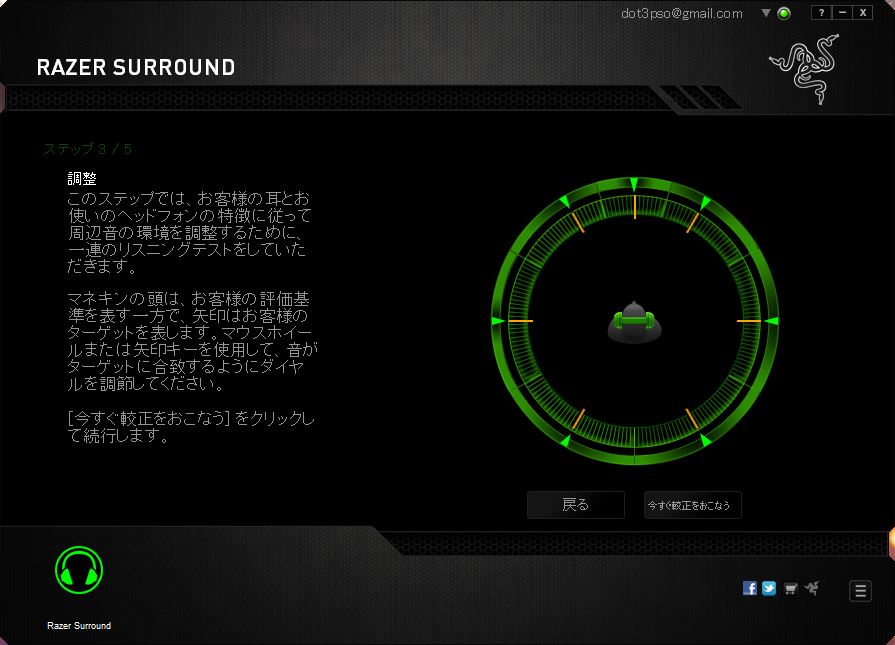Image resolution: width=895 pixels, height=645 pixels.
Task: Click the mannequin head in the dial center
Action: (634, 322)
